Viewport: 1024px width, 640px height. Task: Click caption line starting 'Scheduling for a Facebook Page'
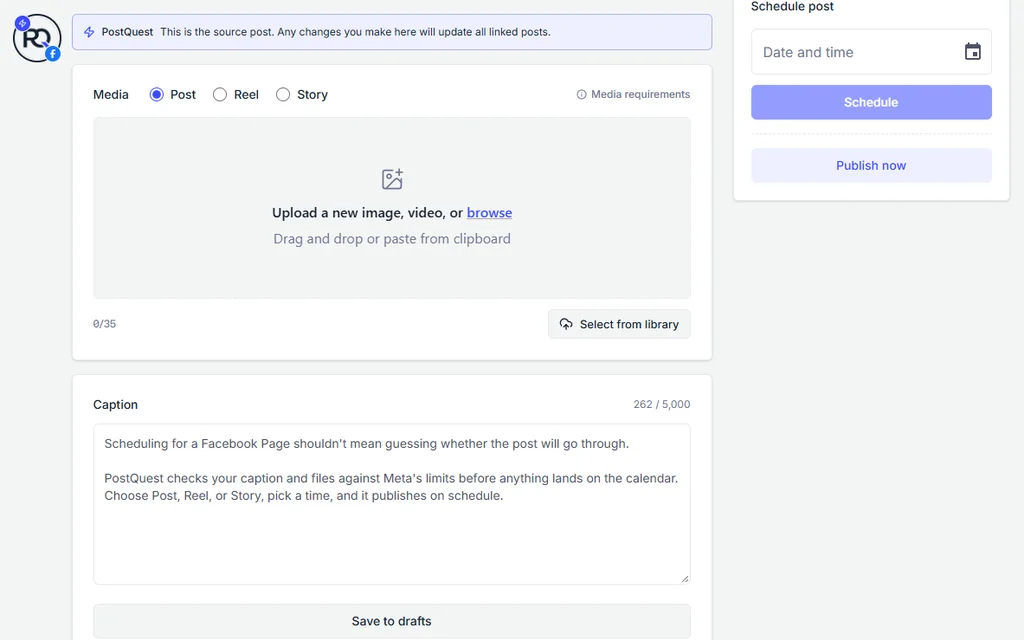[366, 444]
